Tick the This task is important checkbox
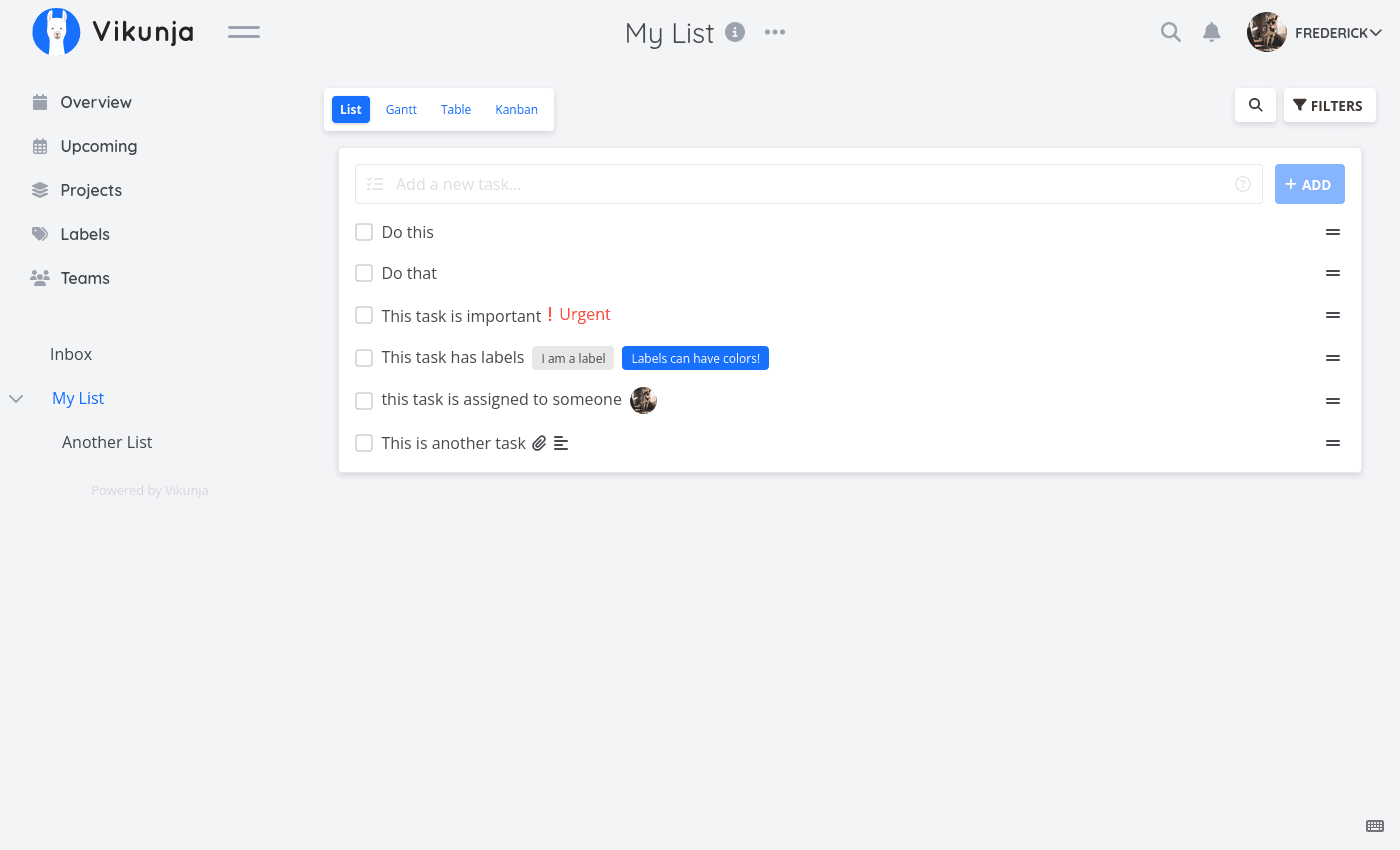The width and height of the screenshot is (1400, 850). (364, 315)
